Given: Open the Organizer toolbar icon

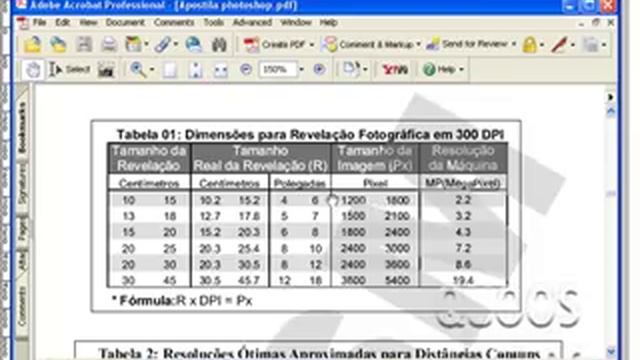Looking at the screenshot, I should 133,44.
